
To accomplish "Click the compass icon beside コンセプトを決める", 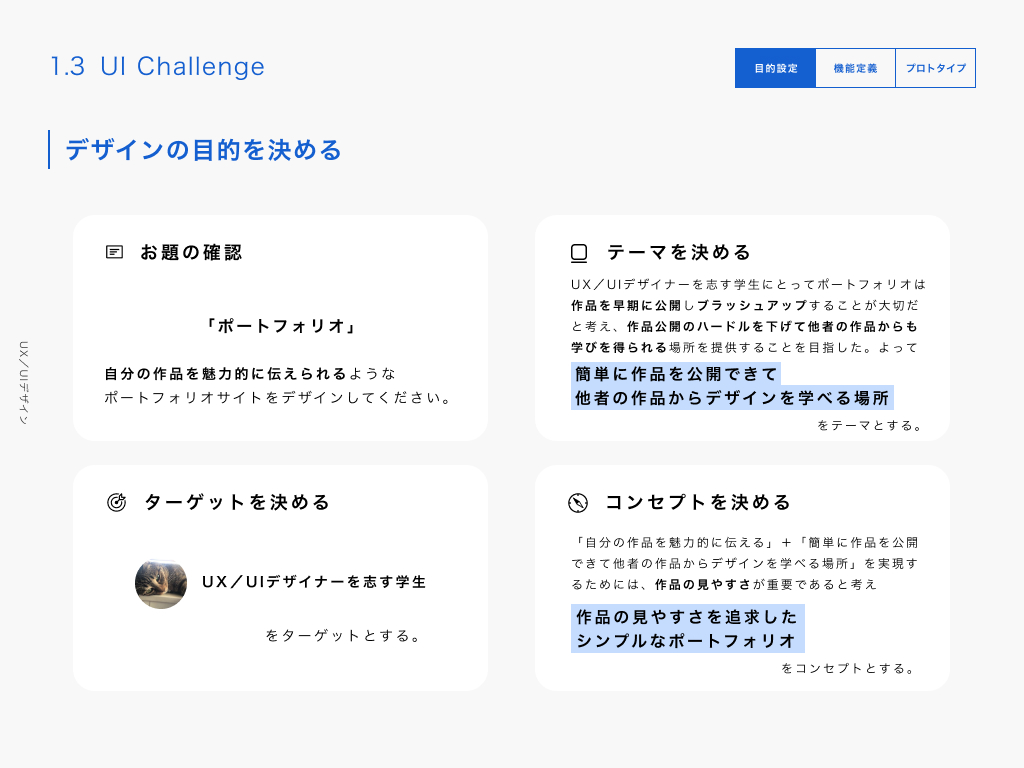I will (x=577, y=502).
